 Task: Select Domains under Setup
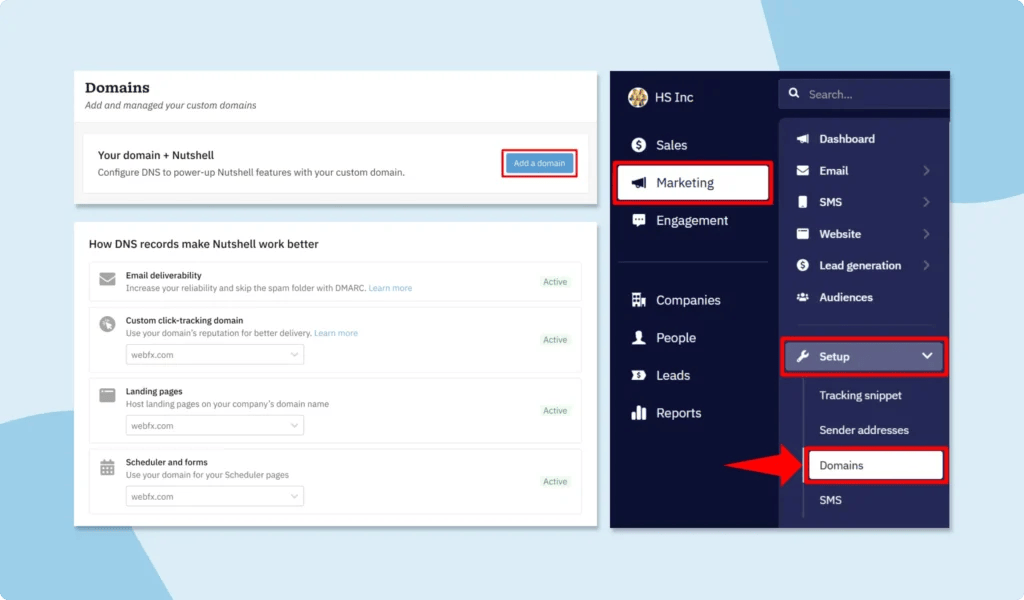[875, 464]
